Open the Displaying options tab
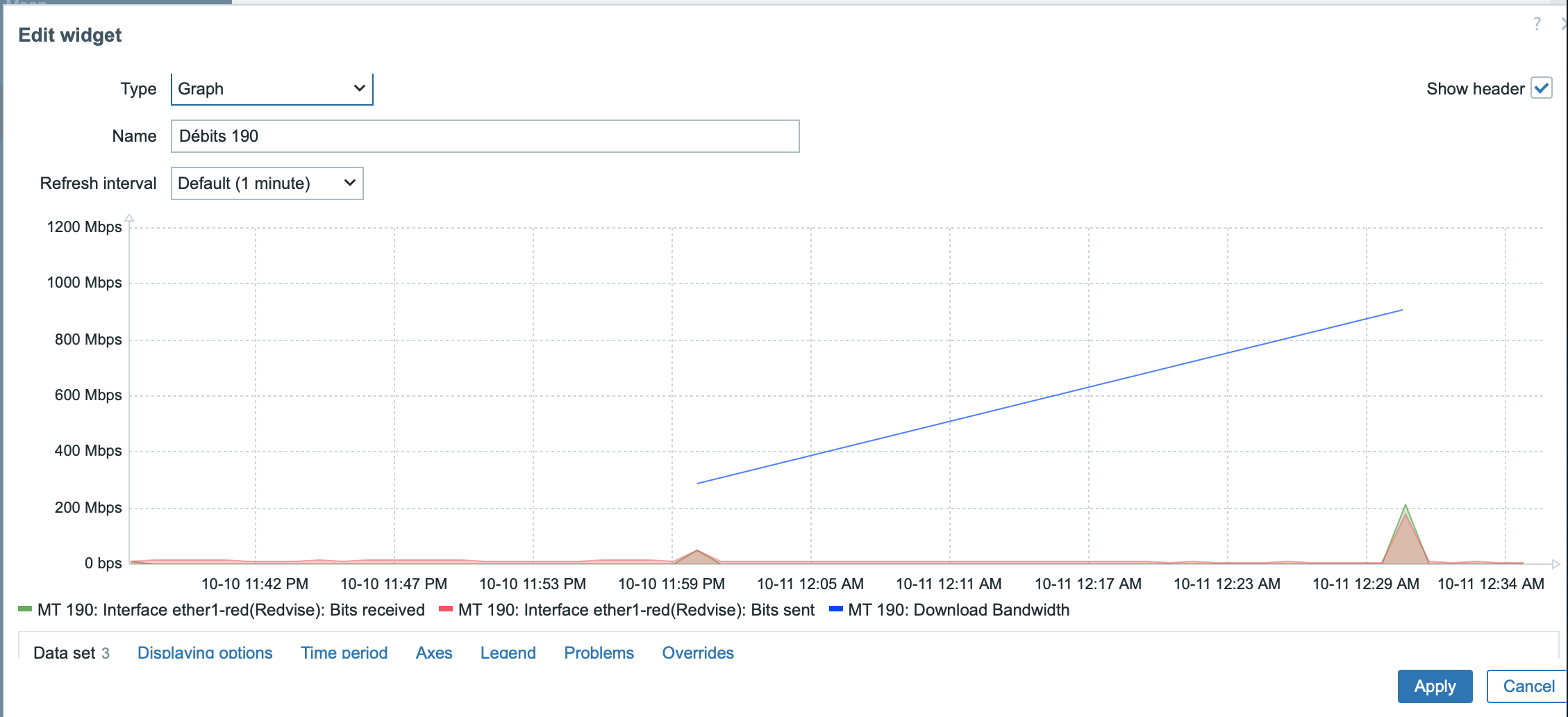 pos(205,652)
